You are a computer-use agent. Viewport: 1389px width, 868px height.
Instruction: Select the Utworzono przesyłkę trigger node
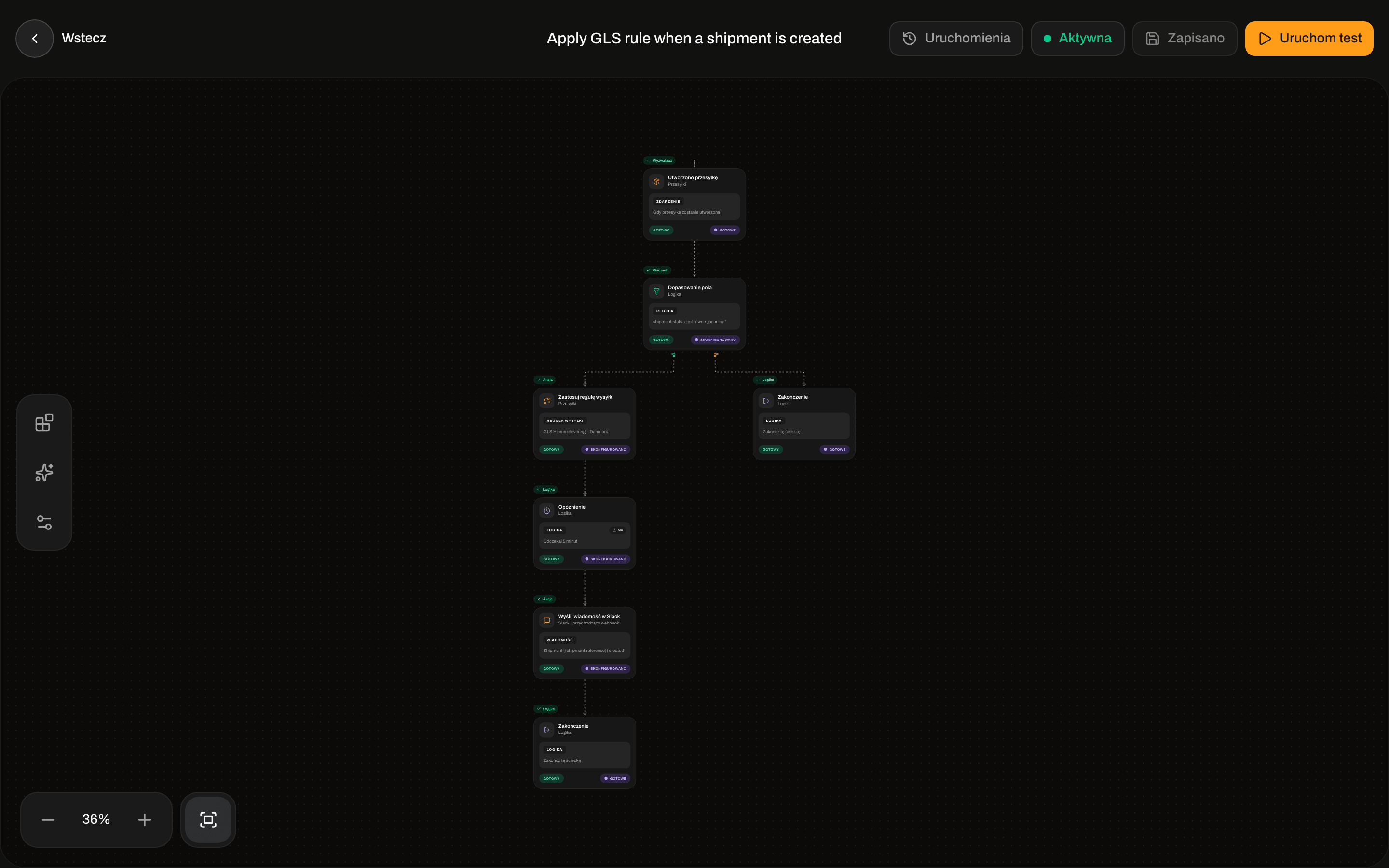tap(694, 204)
